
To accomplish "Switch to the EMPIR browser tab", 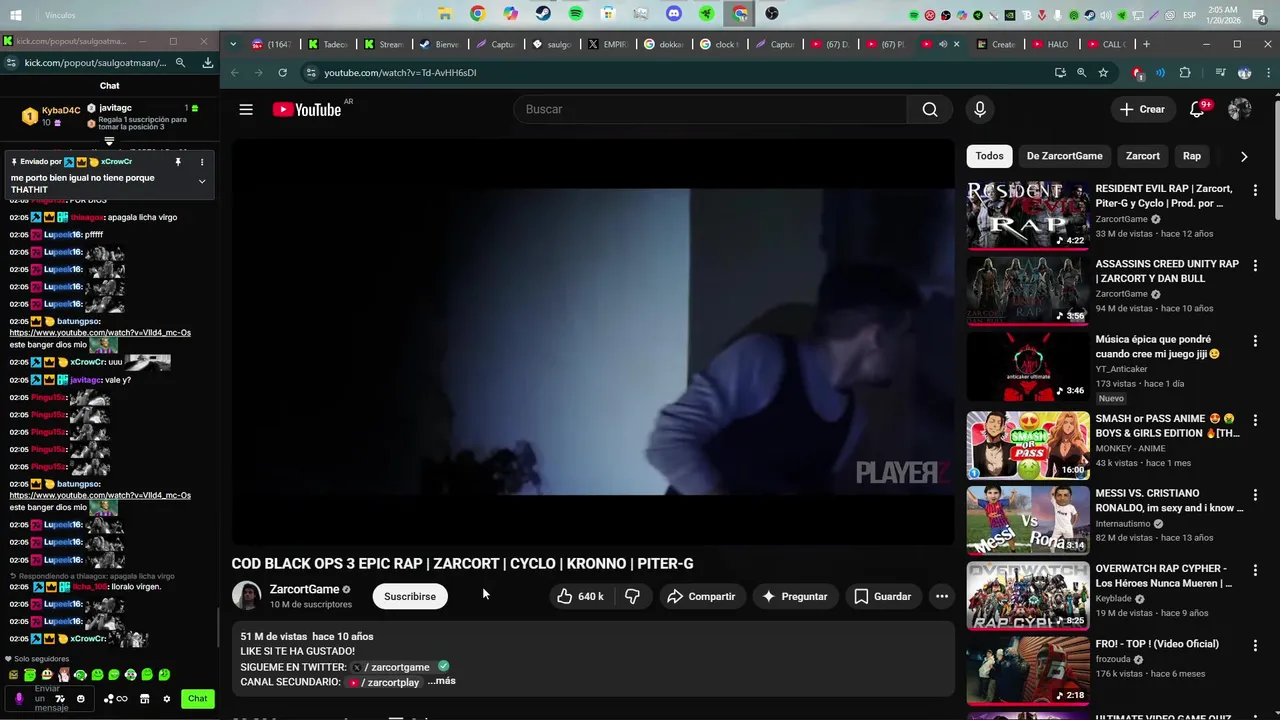I will pyautogui.click(x=607, y=44).
